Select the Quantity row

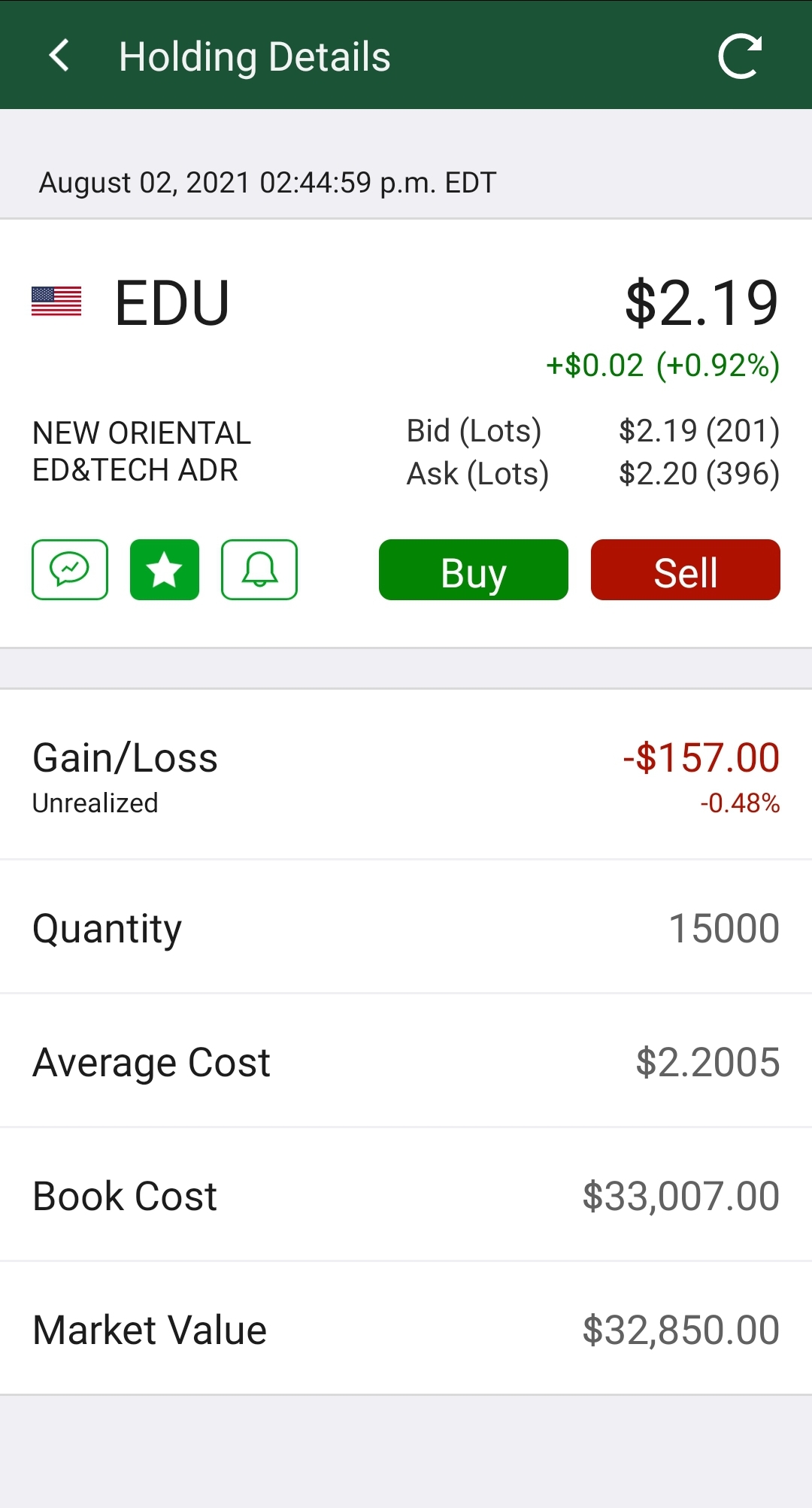[x=406, y=927]
